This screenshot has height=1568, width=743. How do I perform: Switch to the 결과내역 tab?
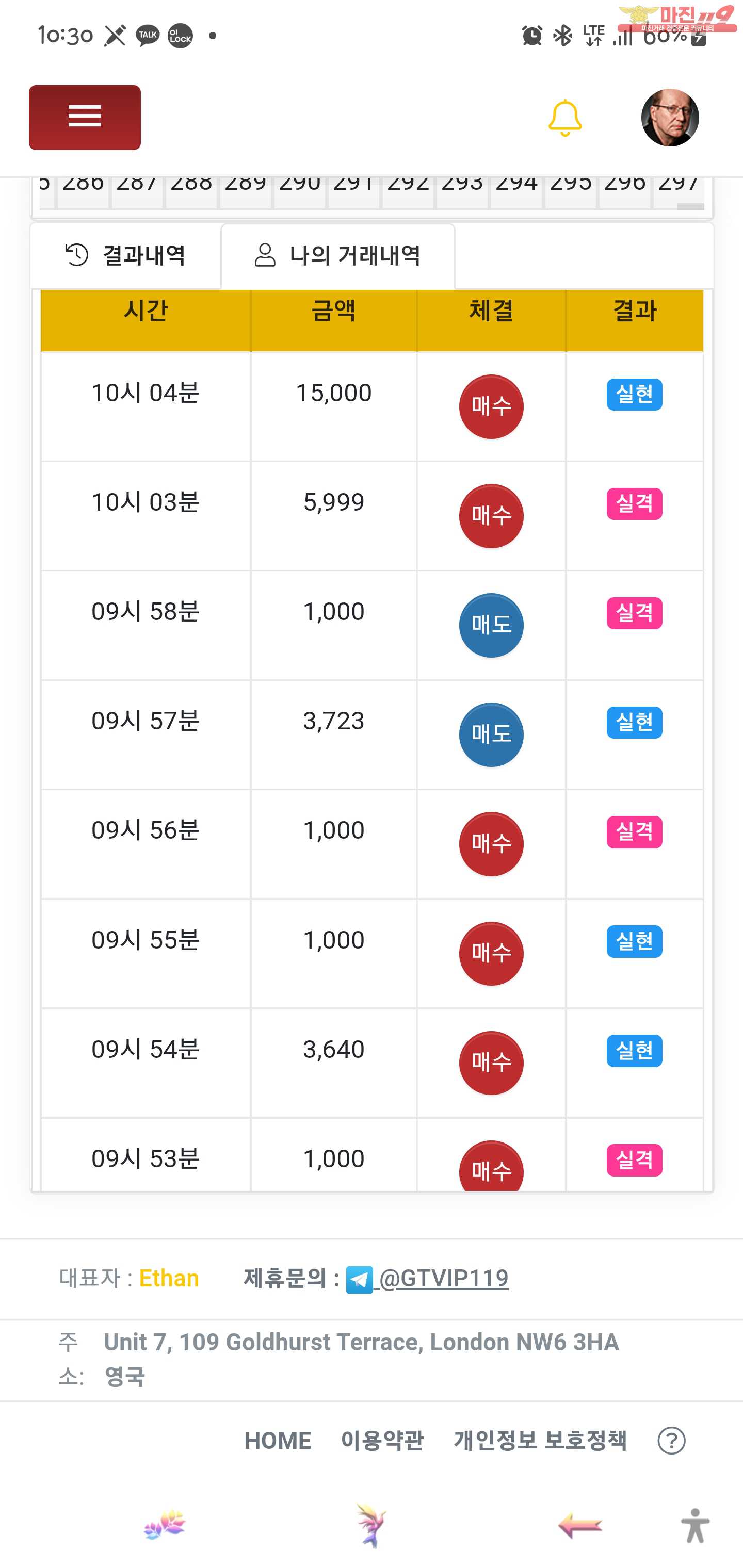(x=125, y=255)
